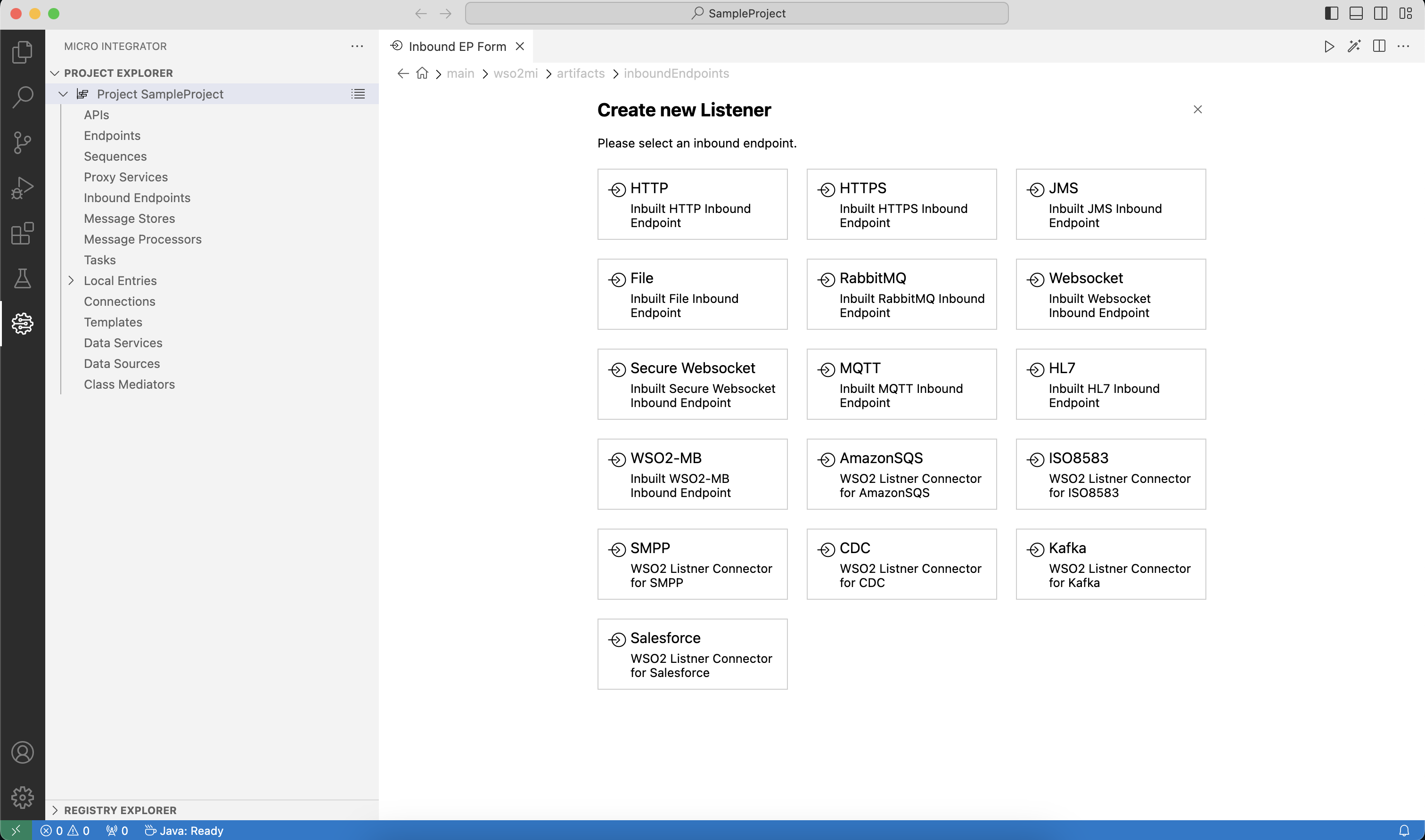Open the Extensions view
Image resolution: width=1425 pixels, height=840 pixels.
[22, 233]
